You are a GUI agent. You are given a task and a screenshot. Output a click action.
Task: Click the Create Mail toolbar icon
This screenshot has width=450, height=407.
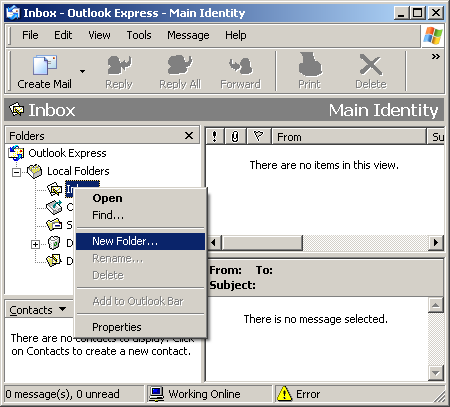[x=45, y=65]
